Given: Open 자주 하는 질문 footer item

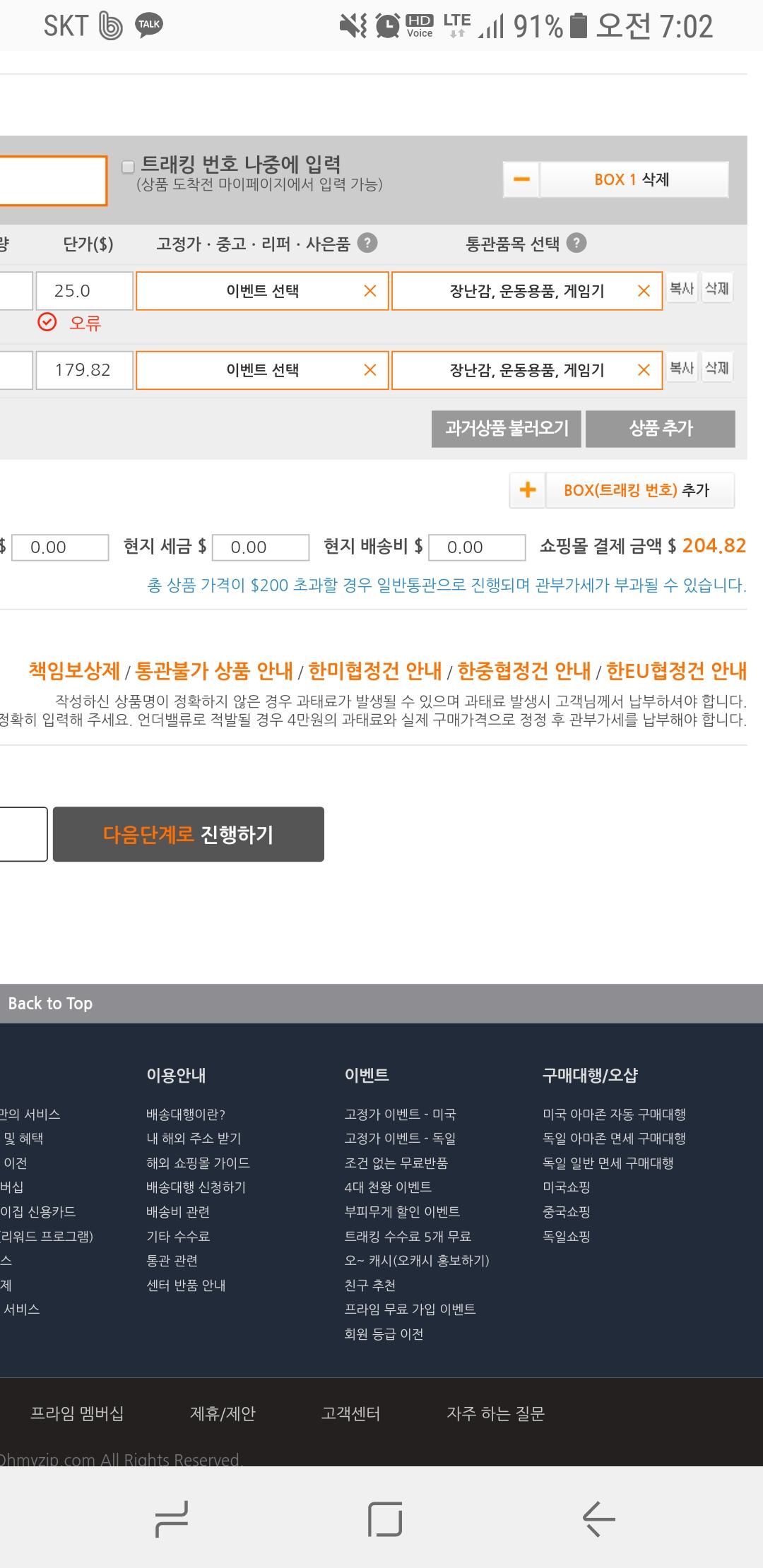Looking at the screenshot, I should click(495, 1413).
